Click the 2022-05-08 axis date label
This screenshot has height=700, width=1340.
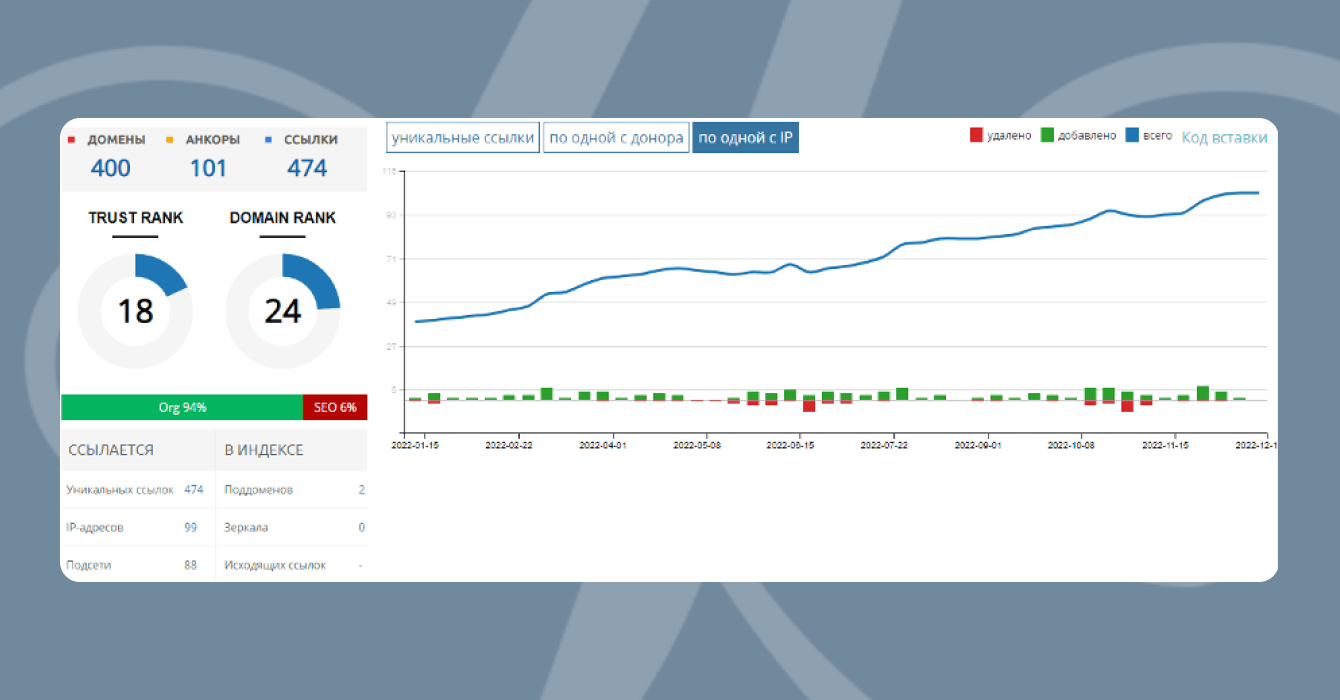pyautogui.click(x=697, y=446)
